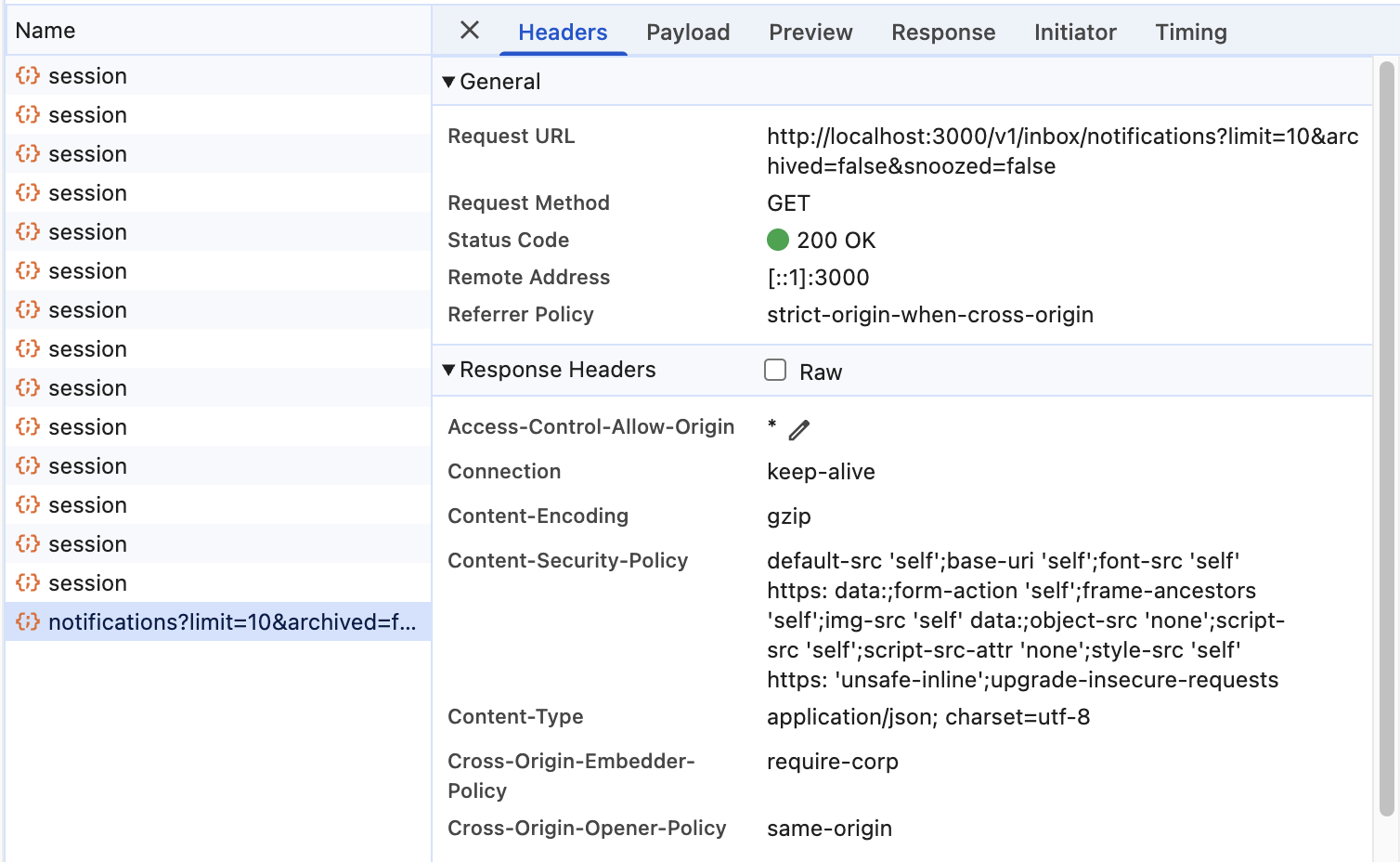Screen dimensions: 1400x862
Task: Open the Preview tab
Action: [810, 33]
